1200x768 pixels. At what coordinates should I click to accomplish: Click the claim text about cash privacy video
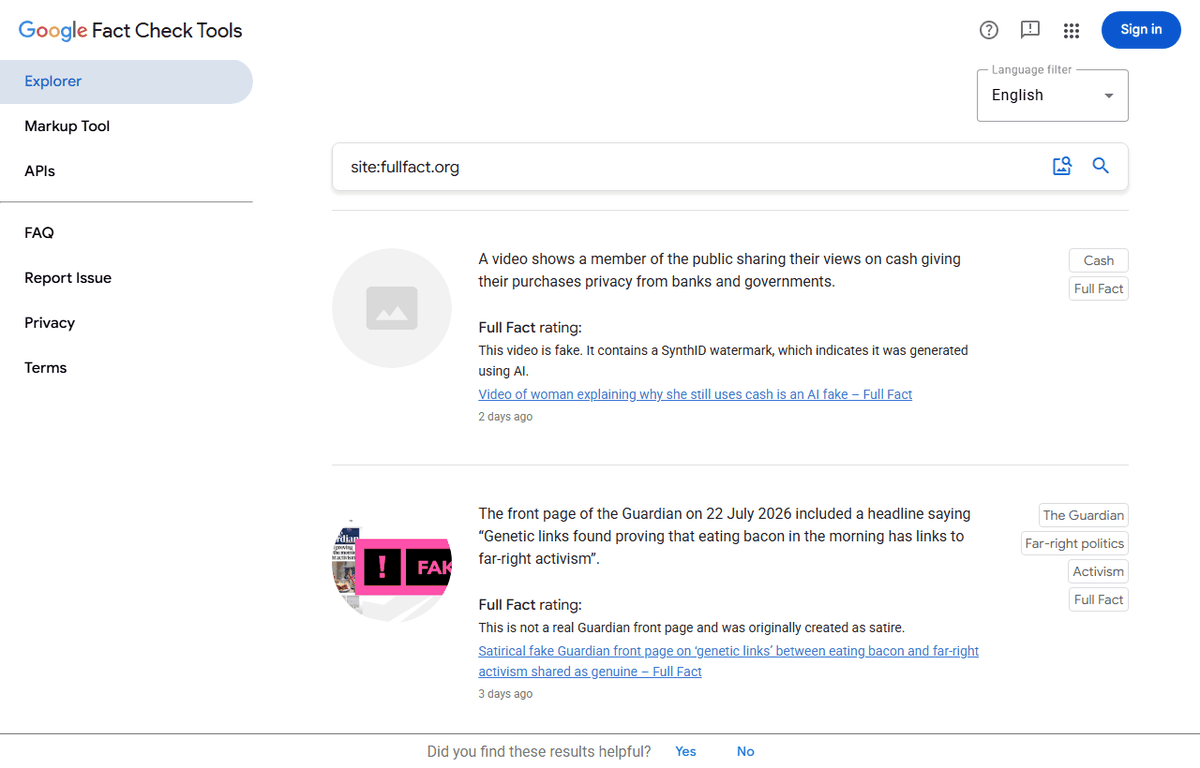(719, 270)
